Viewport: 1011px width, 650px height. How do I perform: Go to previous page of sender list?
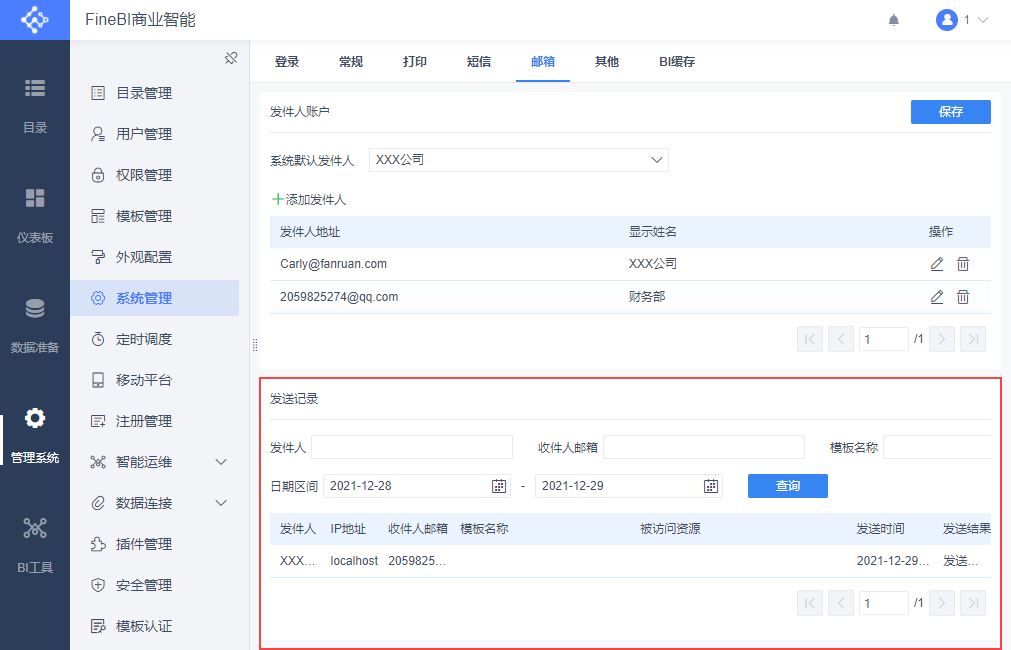pyautogui.click(x=841, y=339)
